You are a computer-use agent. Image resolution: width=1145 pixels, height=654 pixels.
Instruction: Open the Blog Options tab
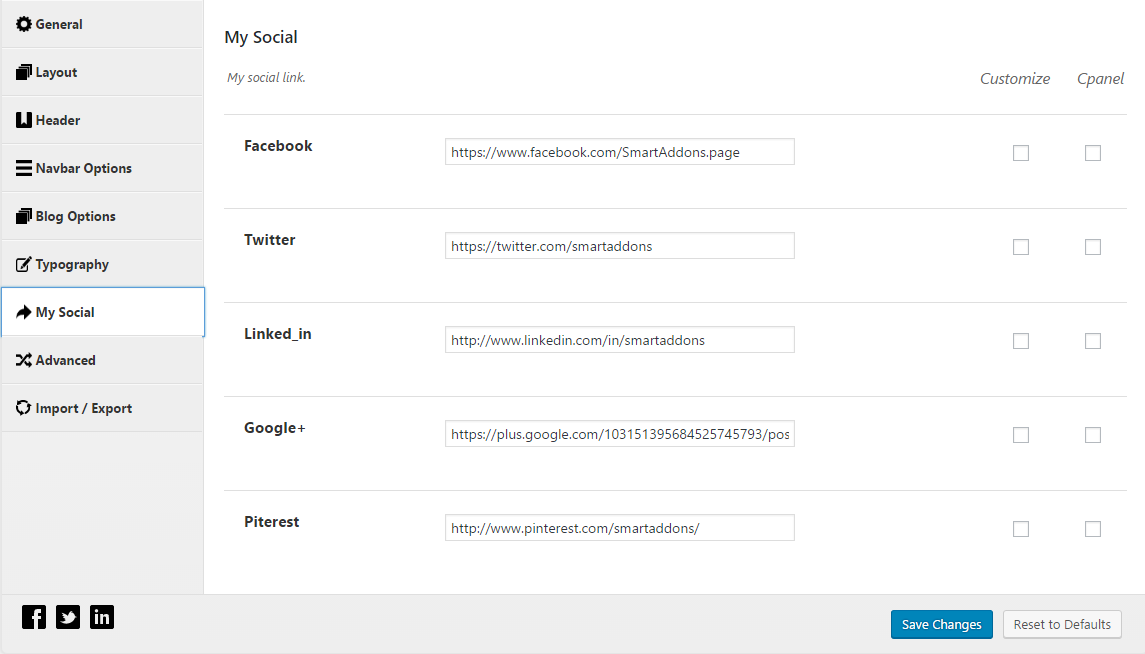tap(102, 216)
